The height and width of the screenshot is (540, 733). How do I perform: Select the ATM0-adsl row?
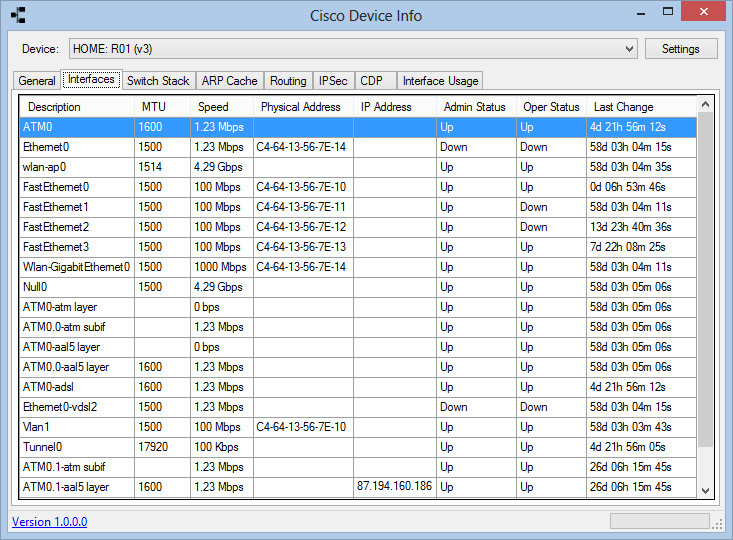pos(358,387)
